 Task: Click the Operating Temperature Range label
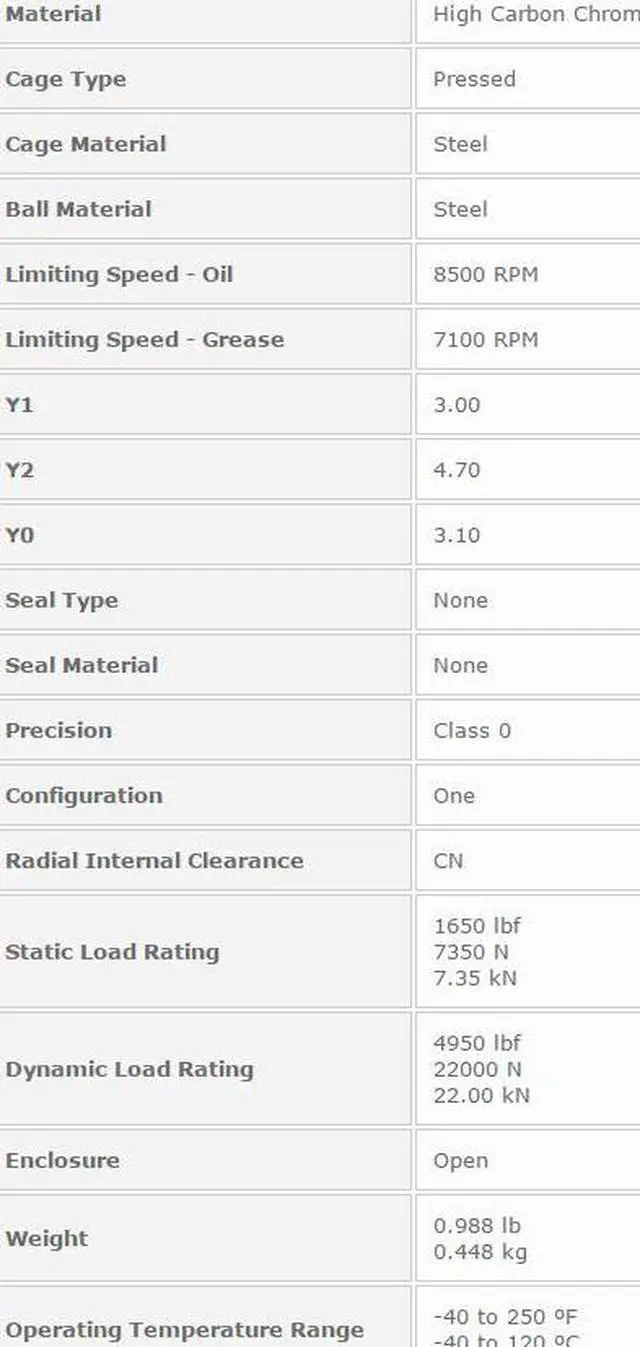(x=184, y=1331)
